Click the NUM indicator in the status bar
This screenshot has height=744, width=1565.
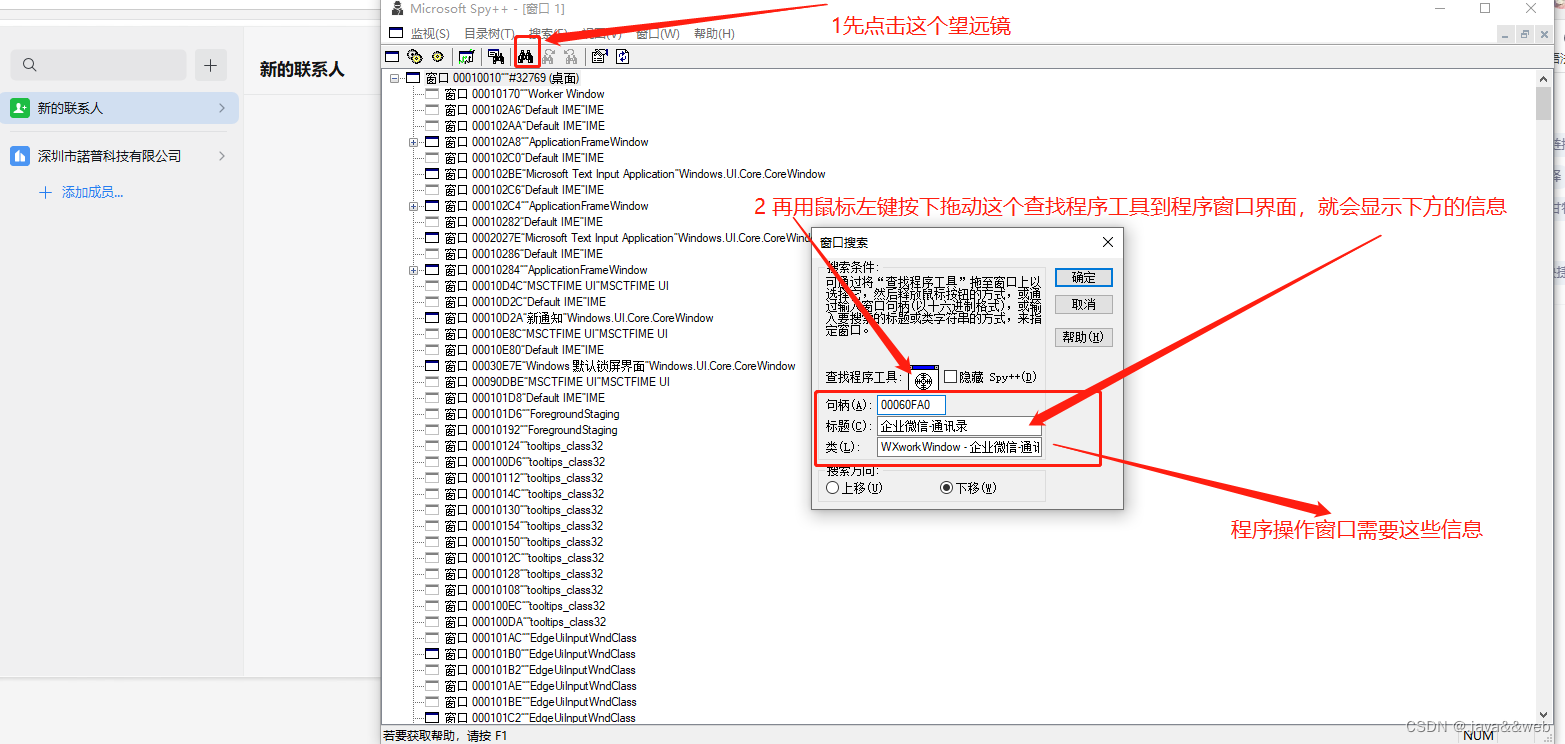[x=1478, y=735]
